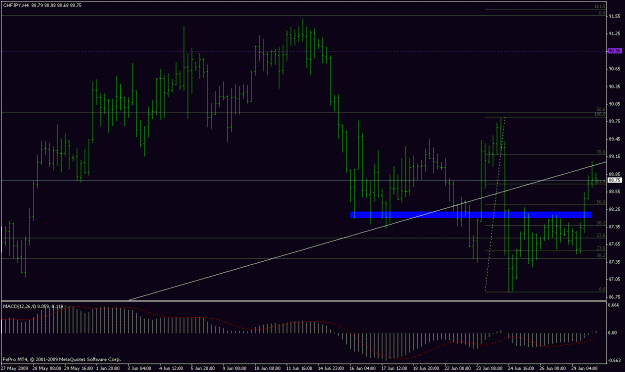Screen dimensions: 625x372
Task: Click the 91.55 price axis label
Action: pyautogui.click(x=614, y=16)
